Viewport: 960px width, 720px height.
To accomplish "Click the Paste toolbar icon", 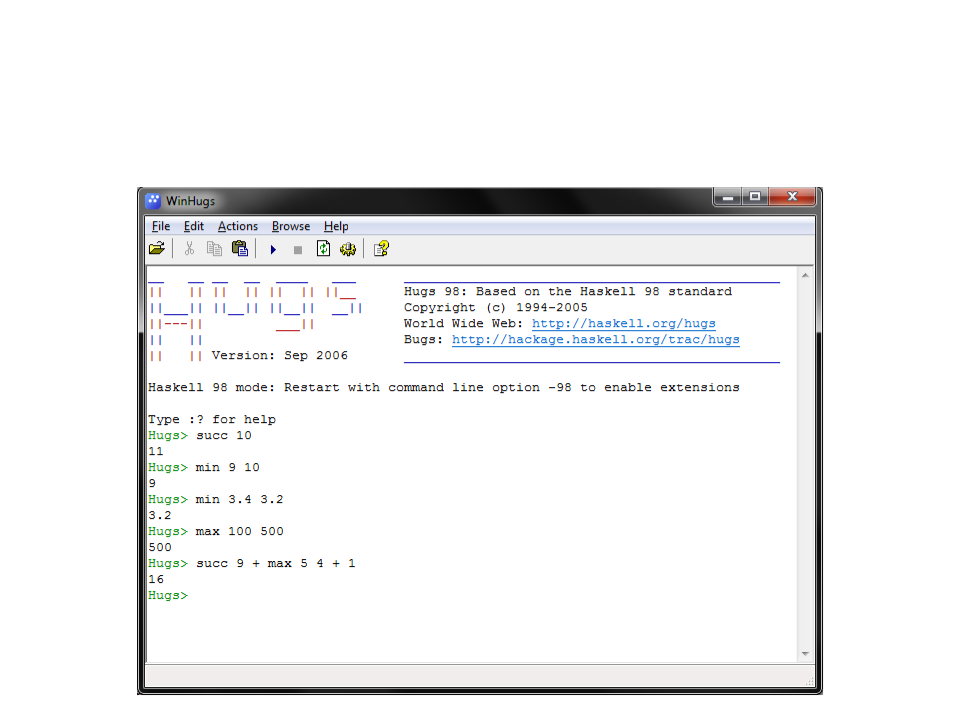I will tap(240, 248).
